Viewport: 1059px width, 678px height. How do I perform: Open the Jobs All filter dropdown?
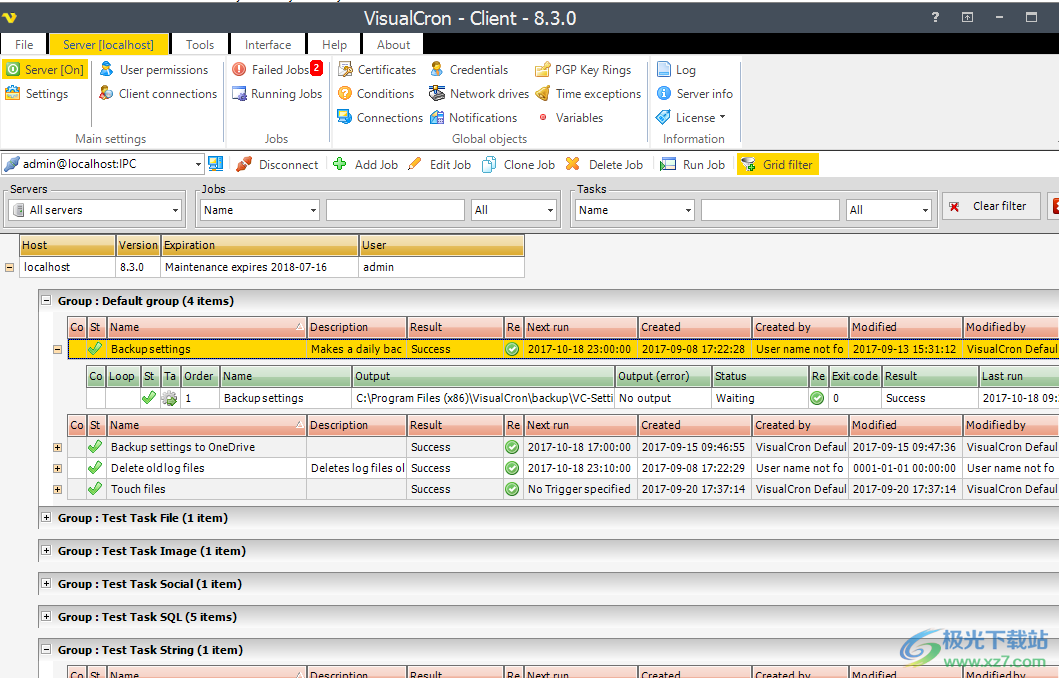click(x=550, y=210)
